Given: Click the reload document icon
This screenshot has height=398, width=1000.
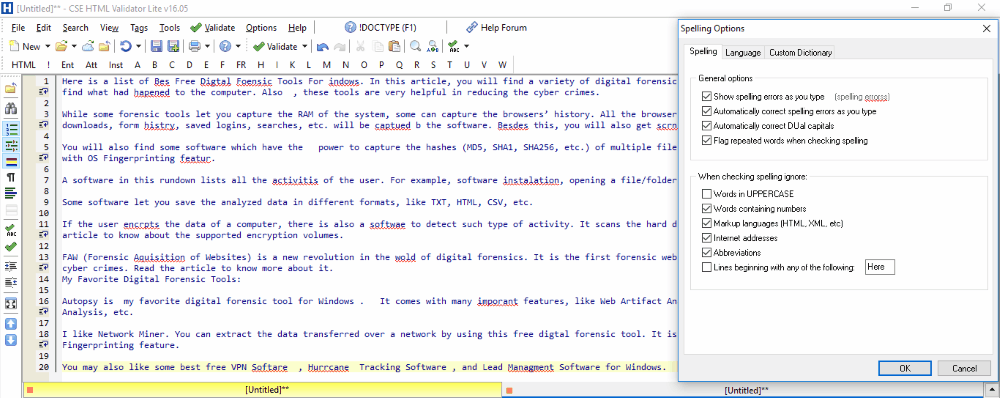Looking at the screenshot, I should click(126, 47).
